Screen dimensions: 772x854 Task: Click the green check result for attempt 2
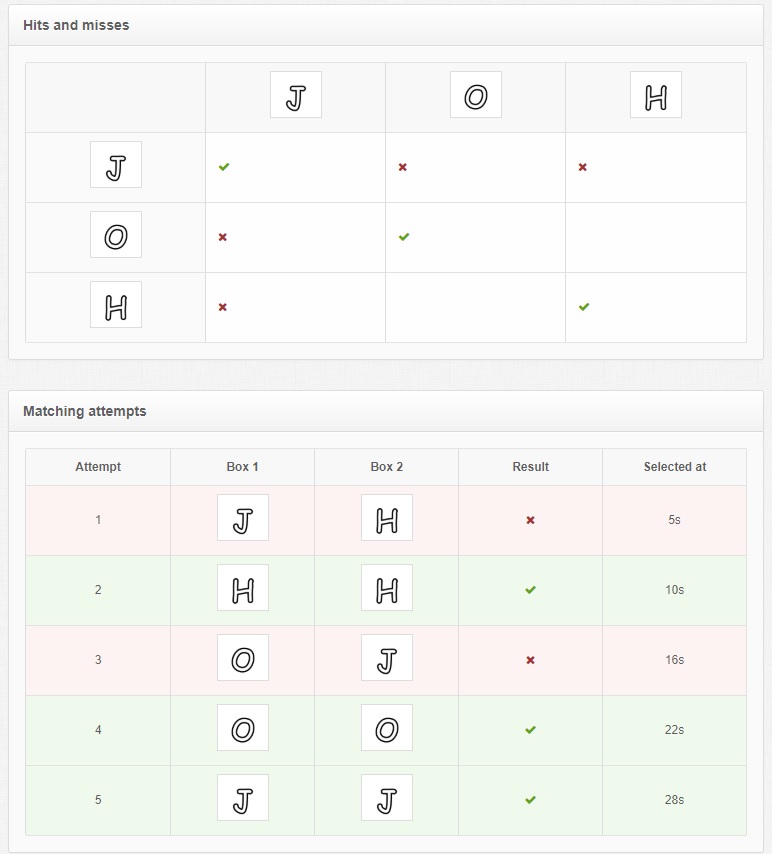[531, 590]
